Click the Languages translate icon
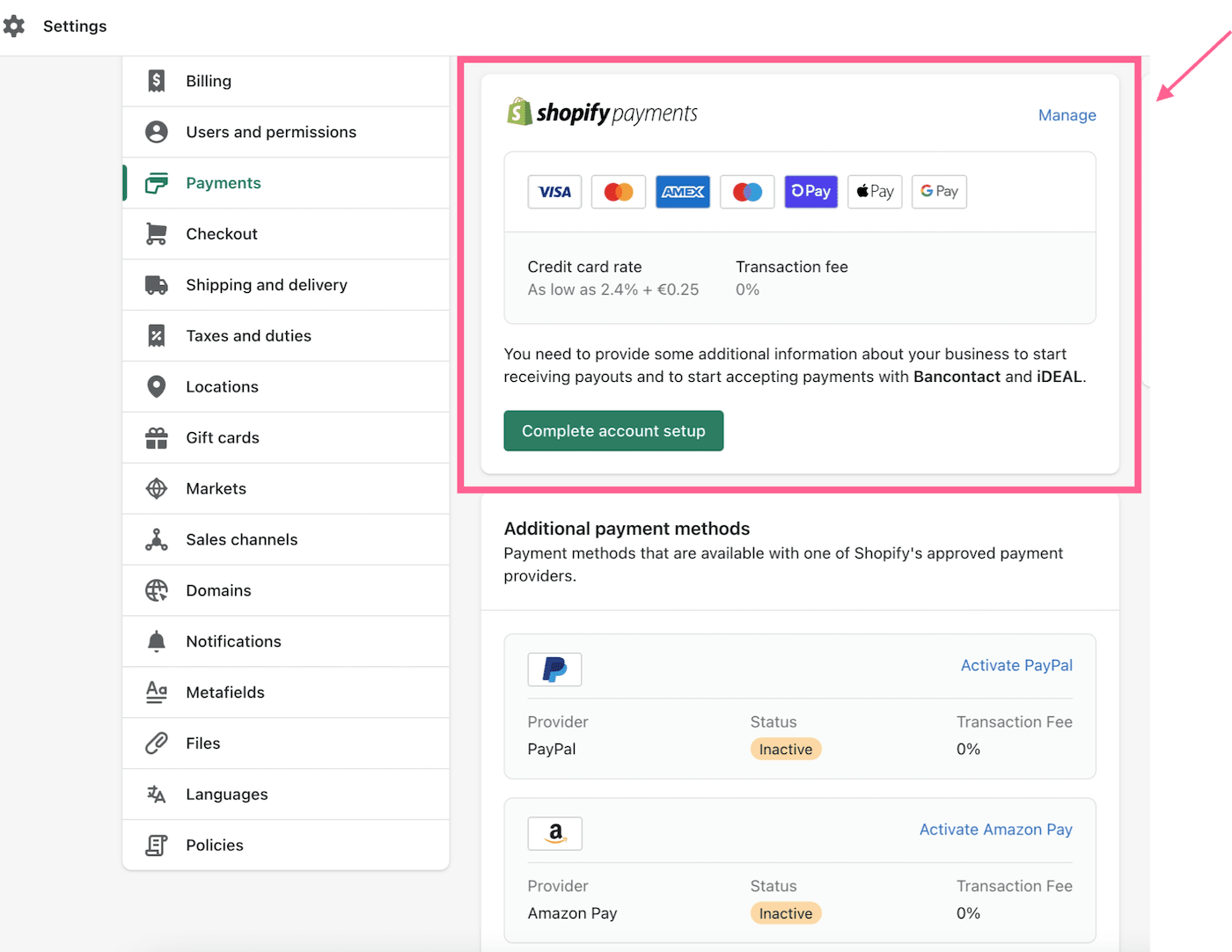The image size is (1232, 952). (x=157, y=795)
